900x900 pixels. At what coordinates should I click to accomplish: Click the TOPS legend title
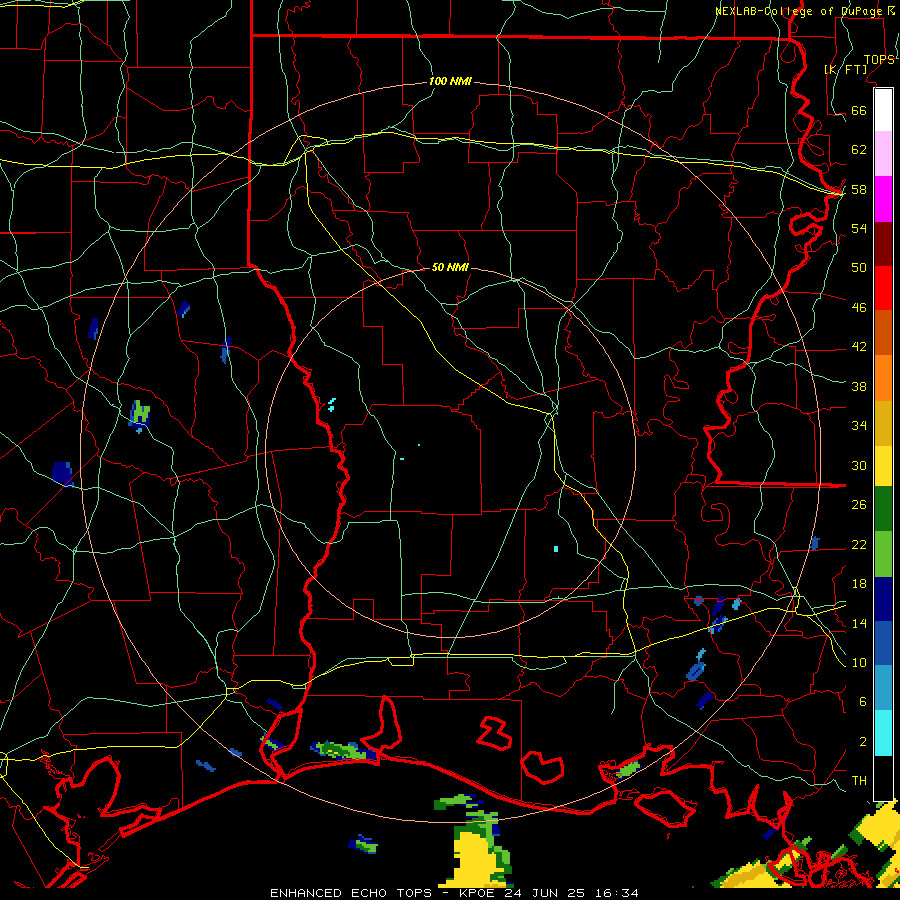tap(879, 60)
